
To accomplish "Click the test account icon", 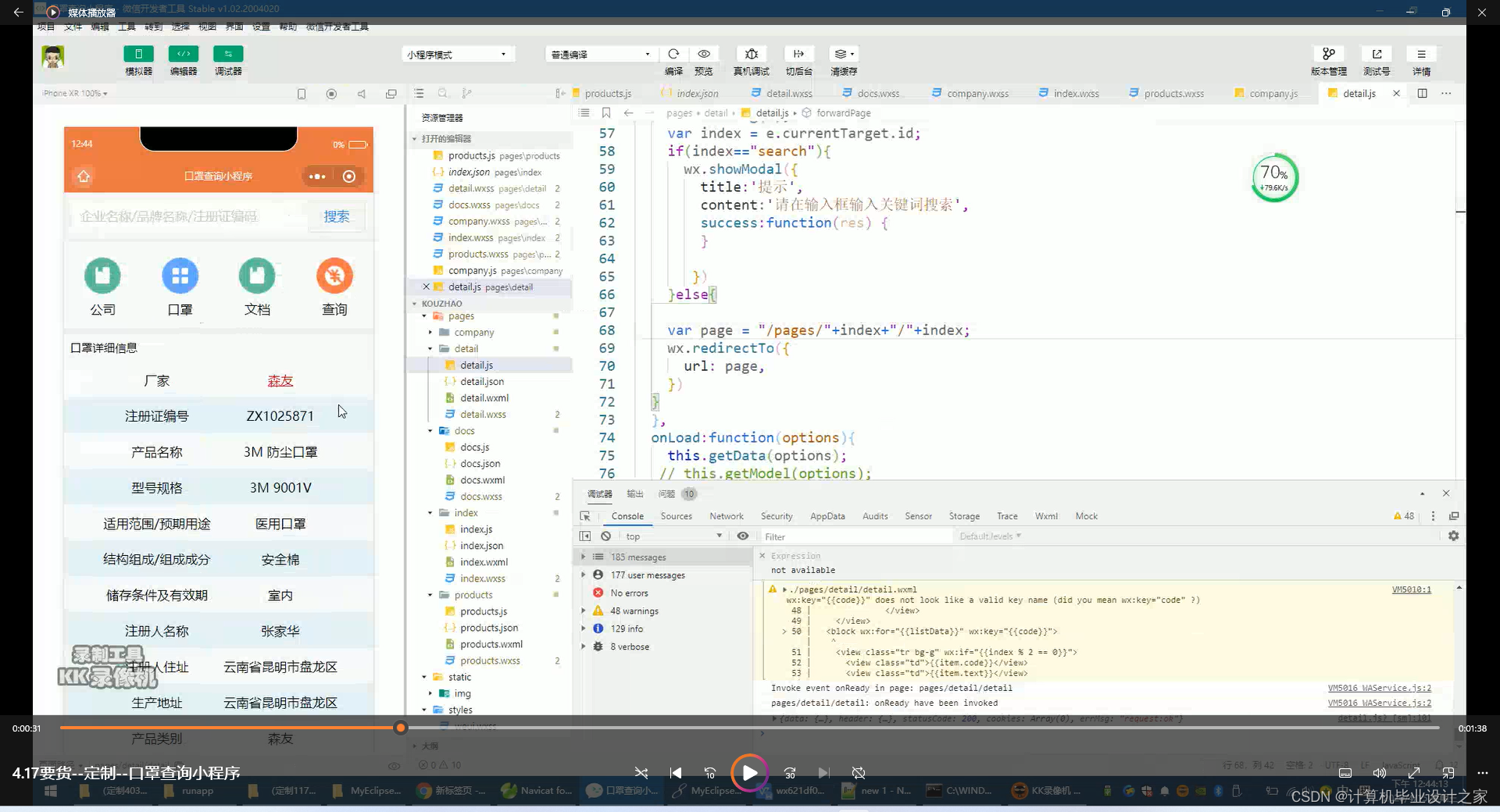I will [1377, 54].
